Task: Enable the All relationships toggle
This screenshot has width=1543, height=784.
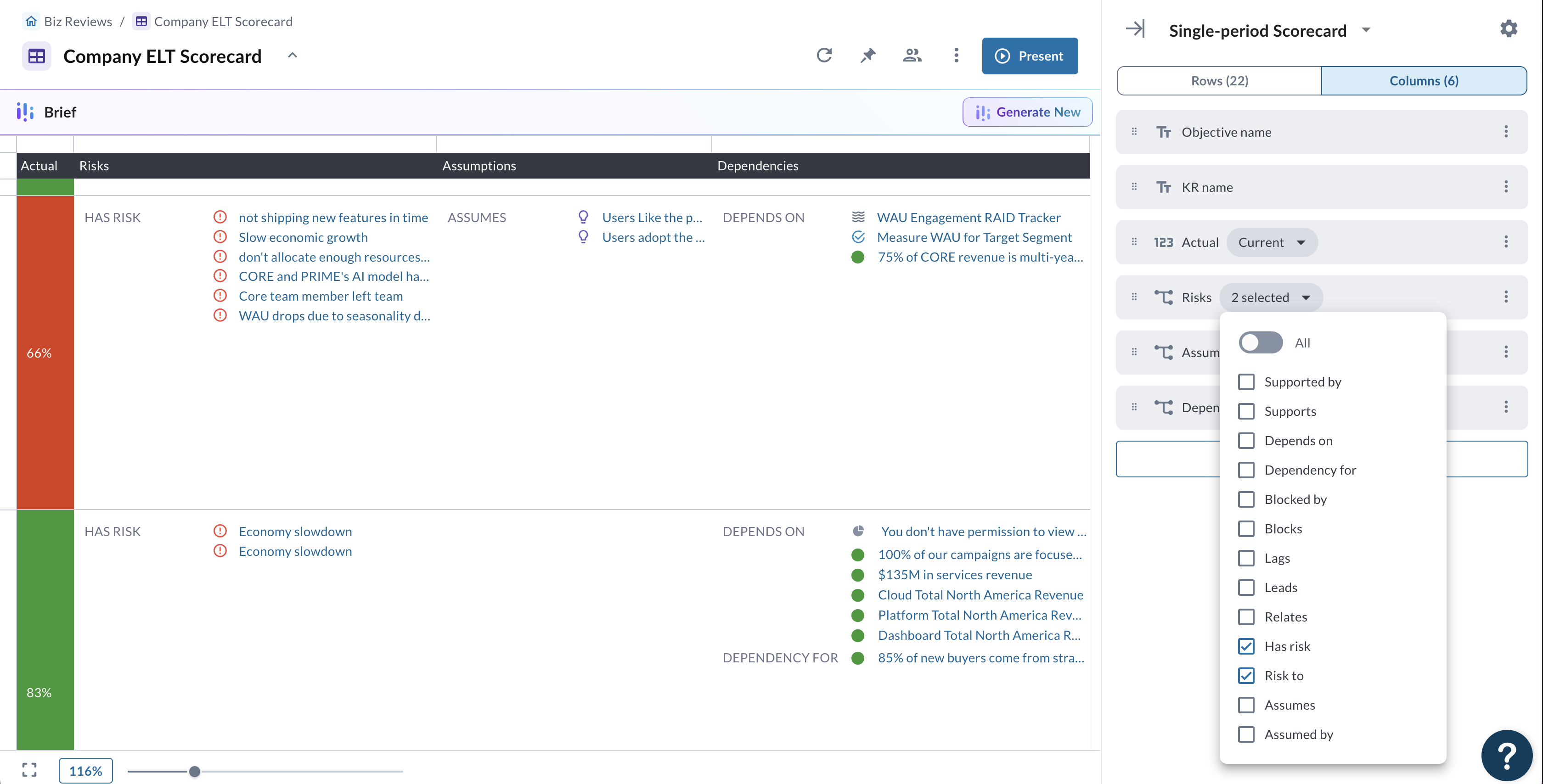Action: (x=1260, y=342)
